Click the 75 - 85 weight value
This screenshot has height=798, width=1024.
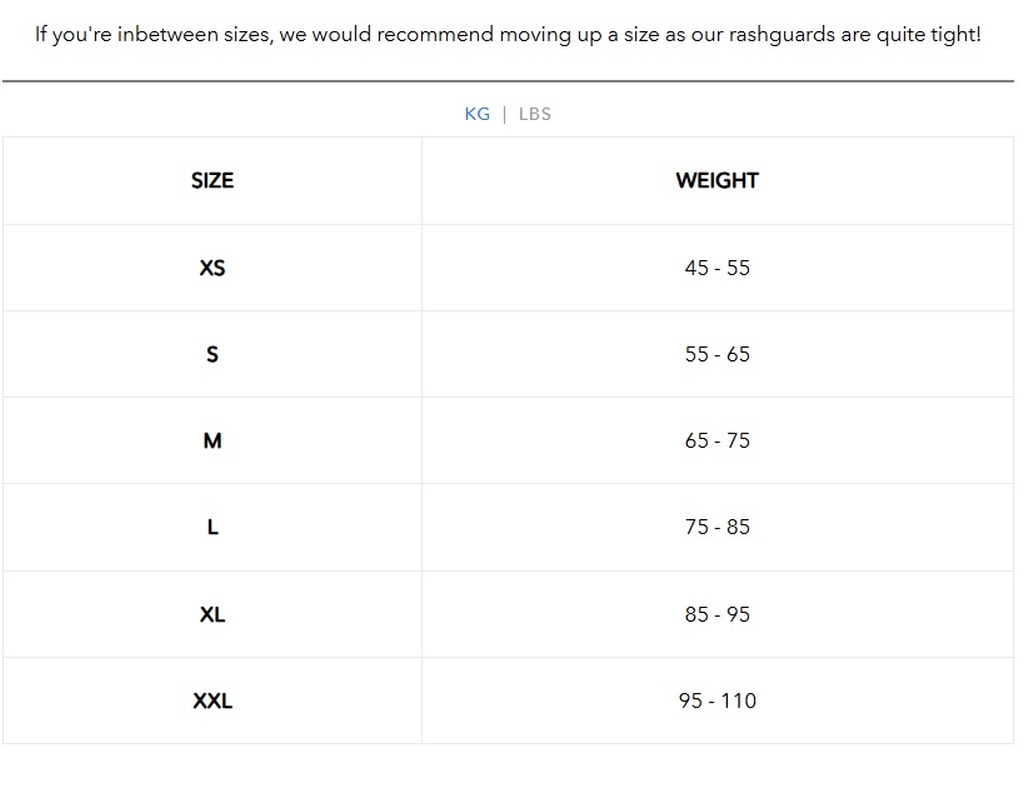[717, 527]
